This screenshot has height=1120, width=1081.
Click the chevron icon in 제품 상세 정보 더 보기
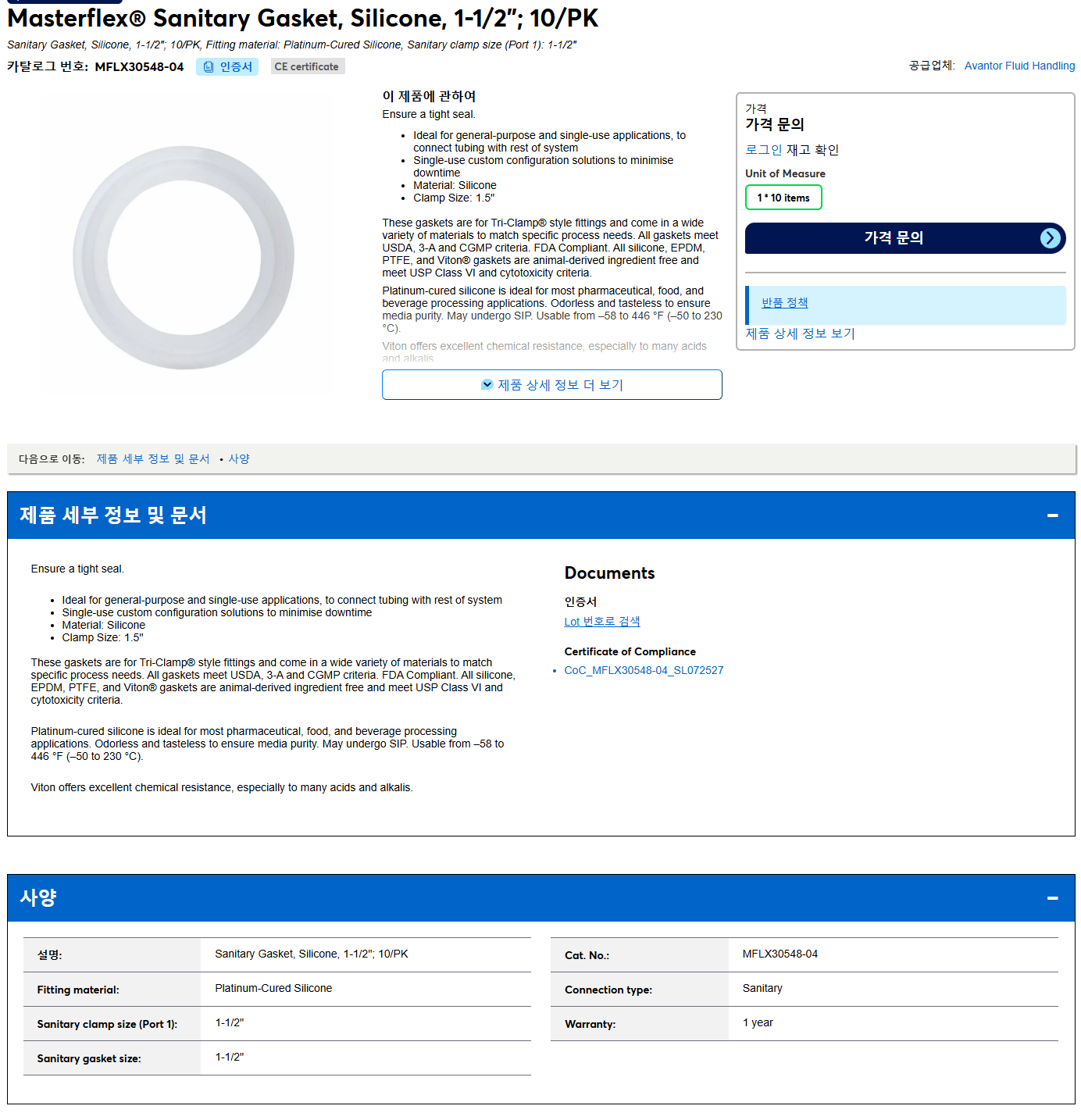click(487, 384)
